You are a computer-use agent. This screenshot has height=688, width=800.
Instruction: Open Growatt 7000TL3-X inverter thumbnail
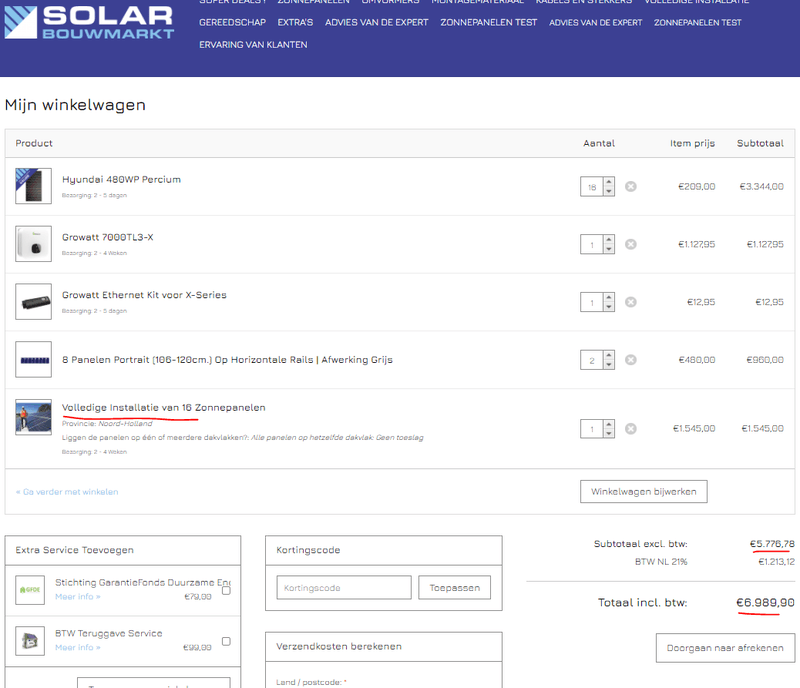[33, 243]
